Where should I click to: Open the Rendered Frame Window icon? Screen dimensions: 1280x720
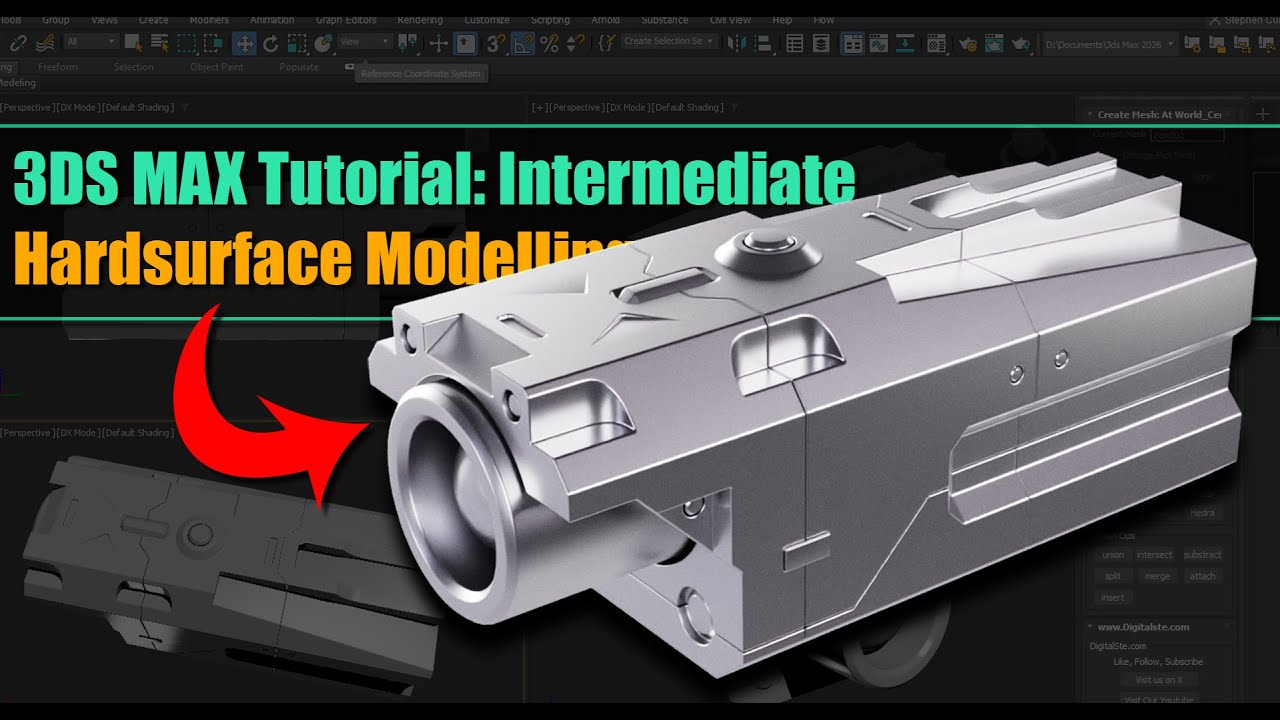993,43
